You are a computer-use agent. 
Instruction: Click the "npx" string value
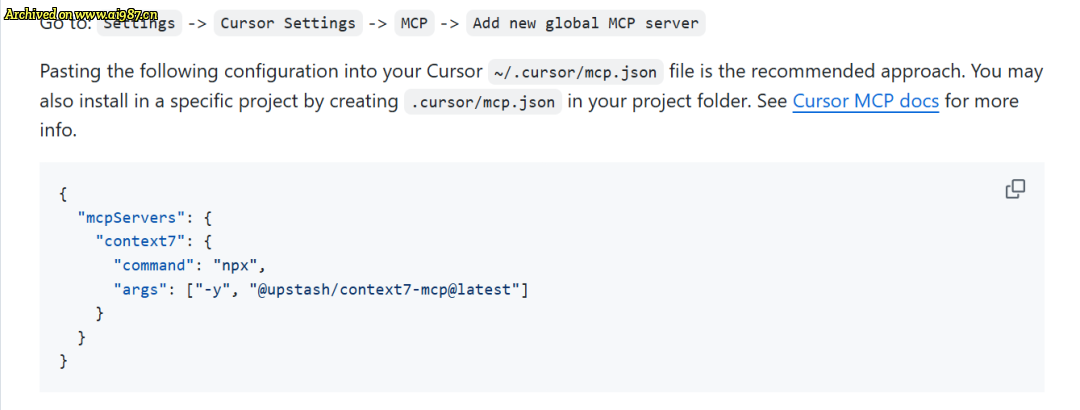[235, 265]
